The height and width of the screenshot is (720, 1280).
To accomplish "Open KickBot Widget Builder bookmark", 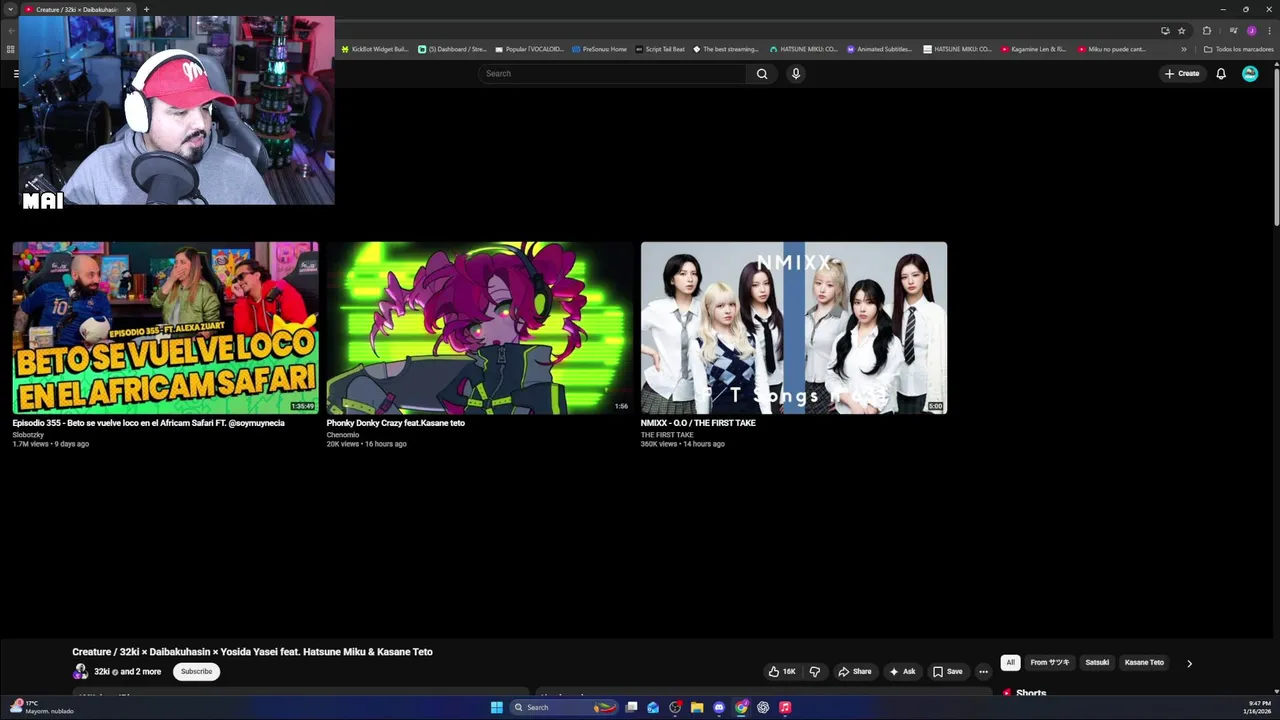I will [x=375, y=49].
